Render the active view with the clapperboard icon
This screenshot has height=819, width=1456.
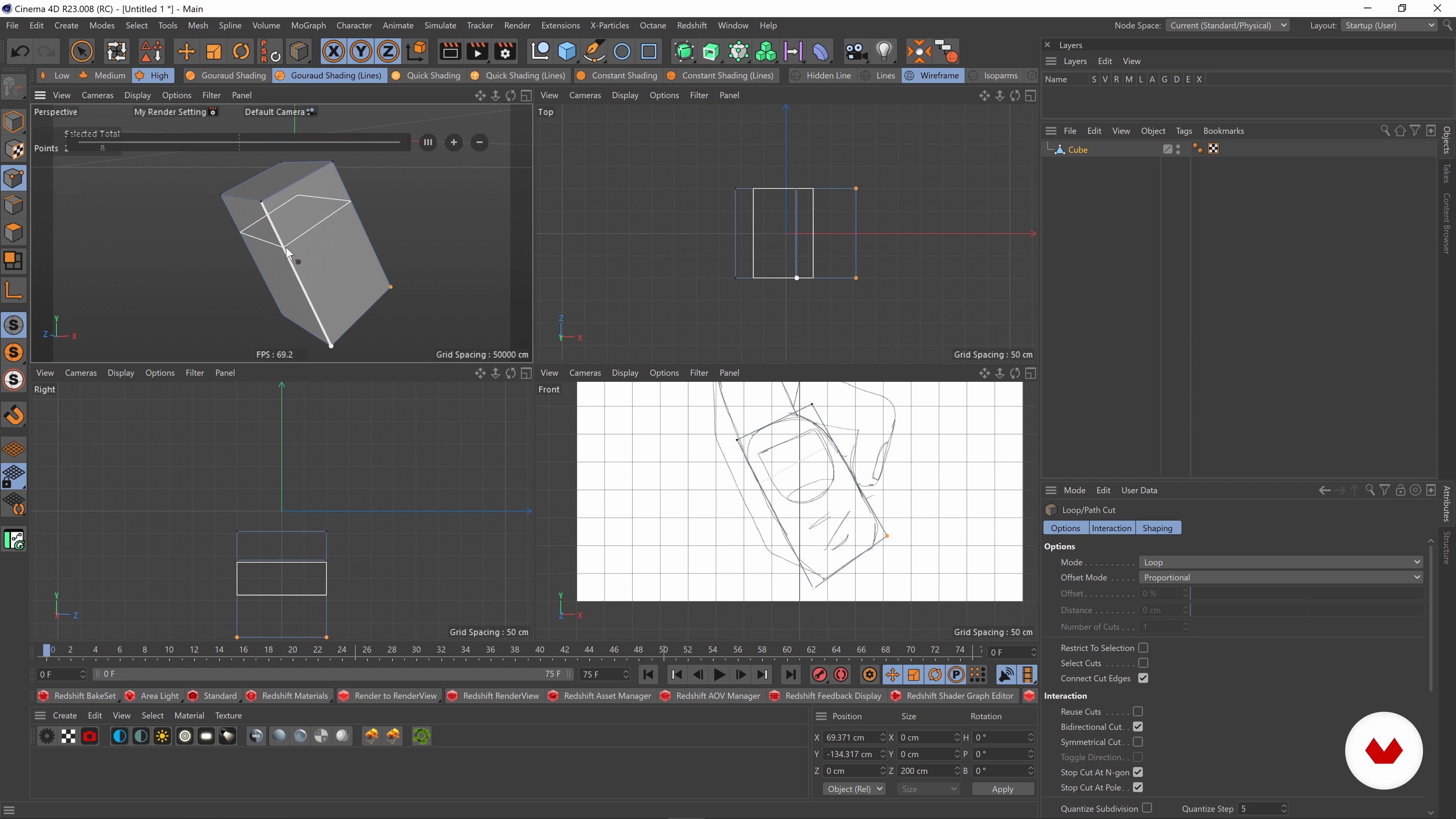450,52
